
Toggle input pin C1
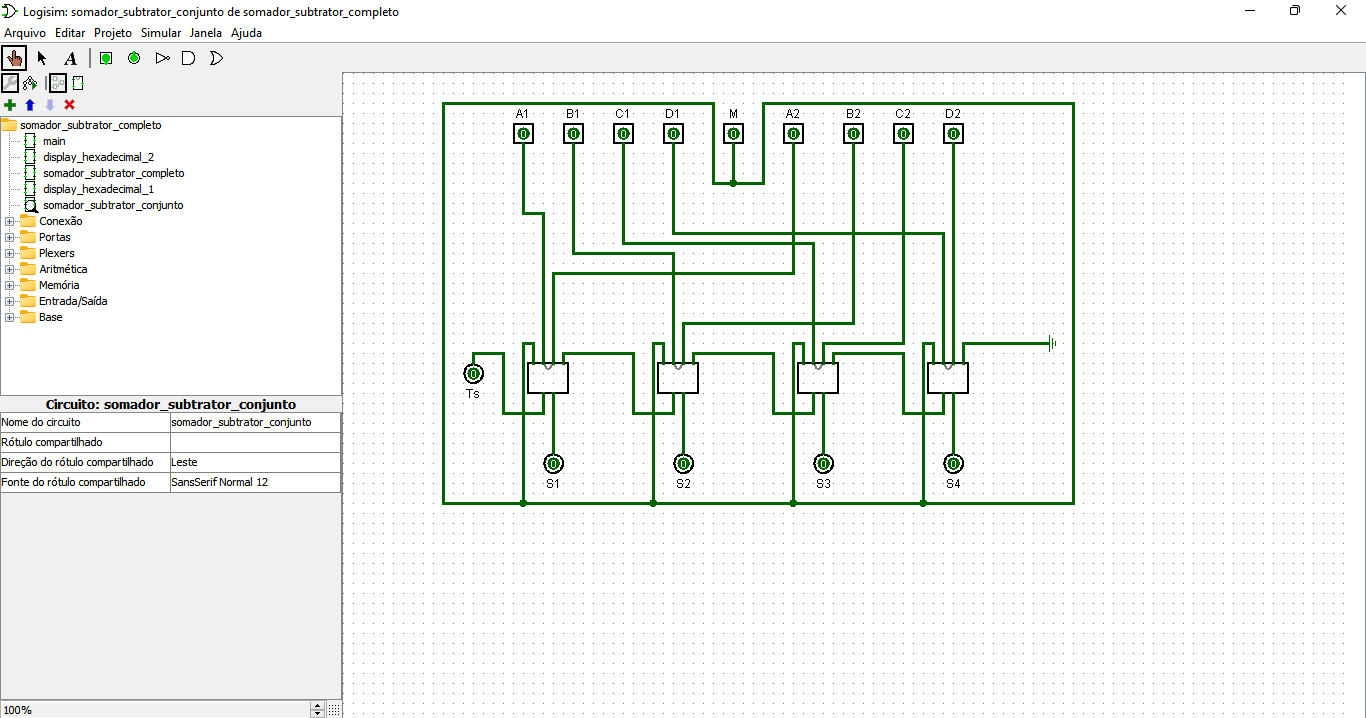[623, 134]
